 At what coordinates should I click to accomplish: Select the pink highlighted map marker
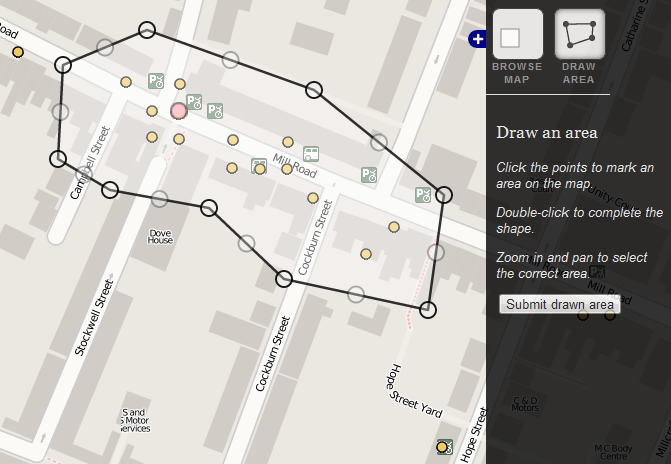(178, 111)
